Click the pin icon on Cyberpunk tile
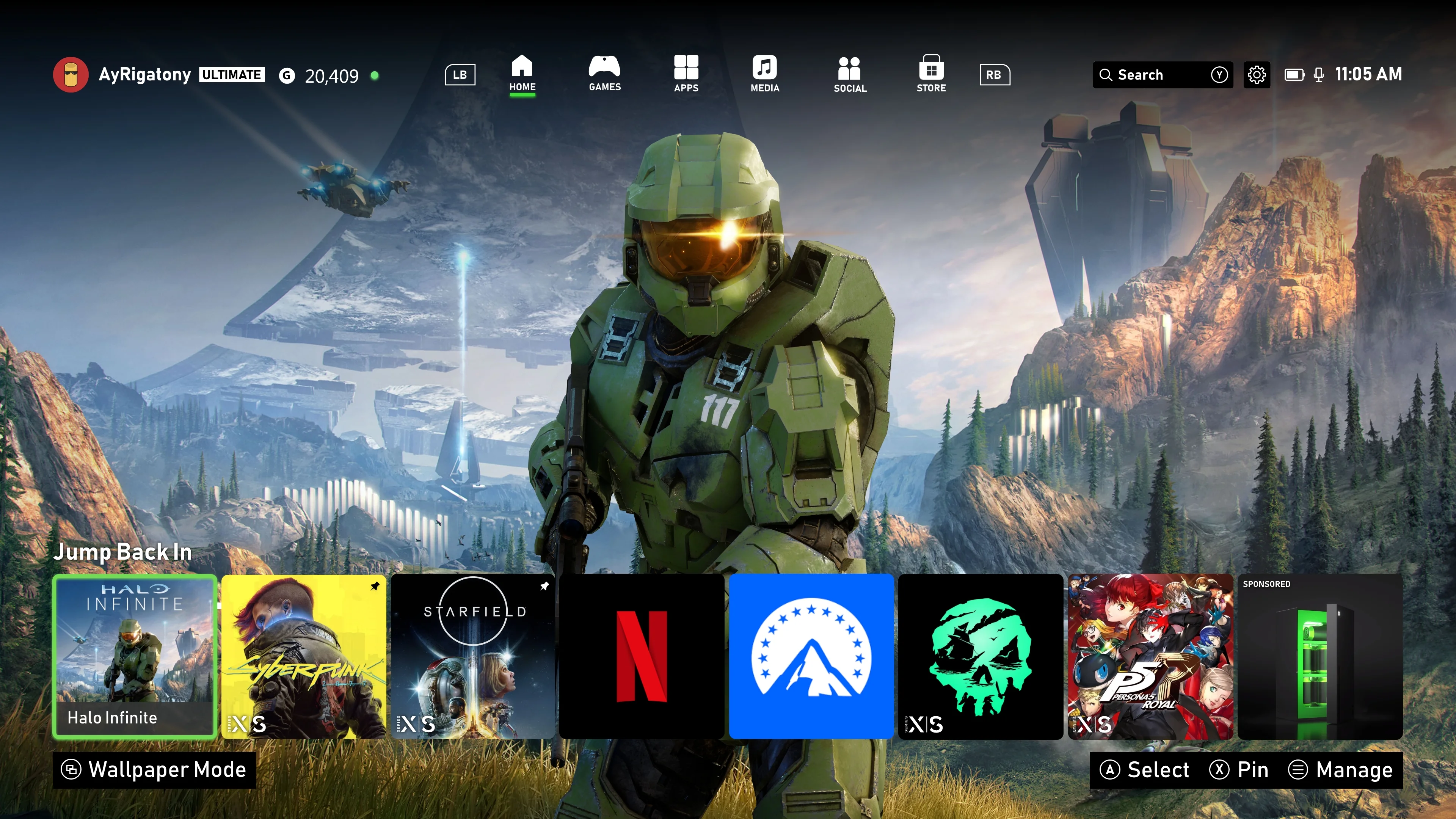 click(x=375, y=586)
